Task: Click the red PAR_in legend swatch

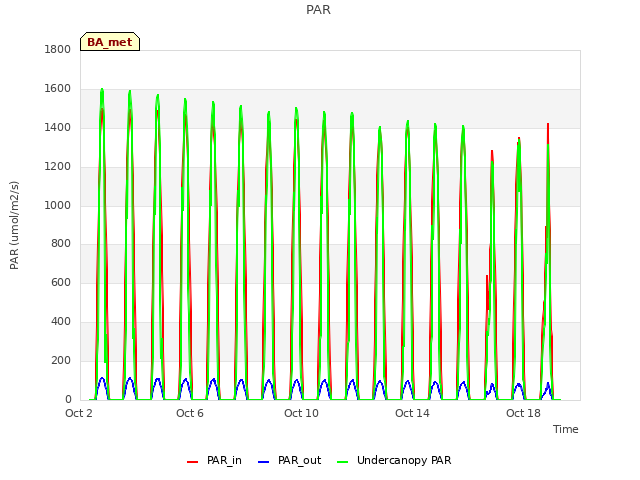Action: [192, 462]
